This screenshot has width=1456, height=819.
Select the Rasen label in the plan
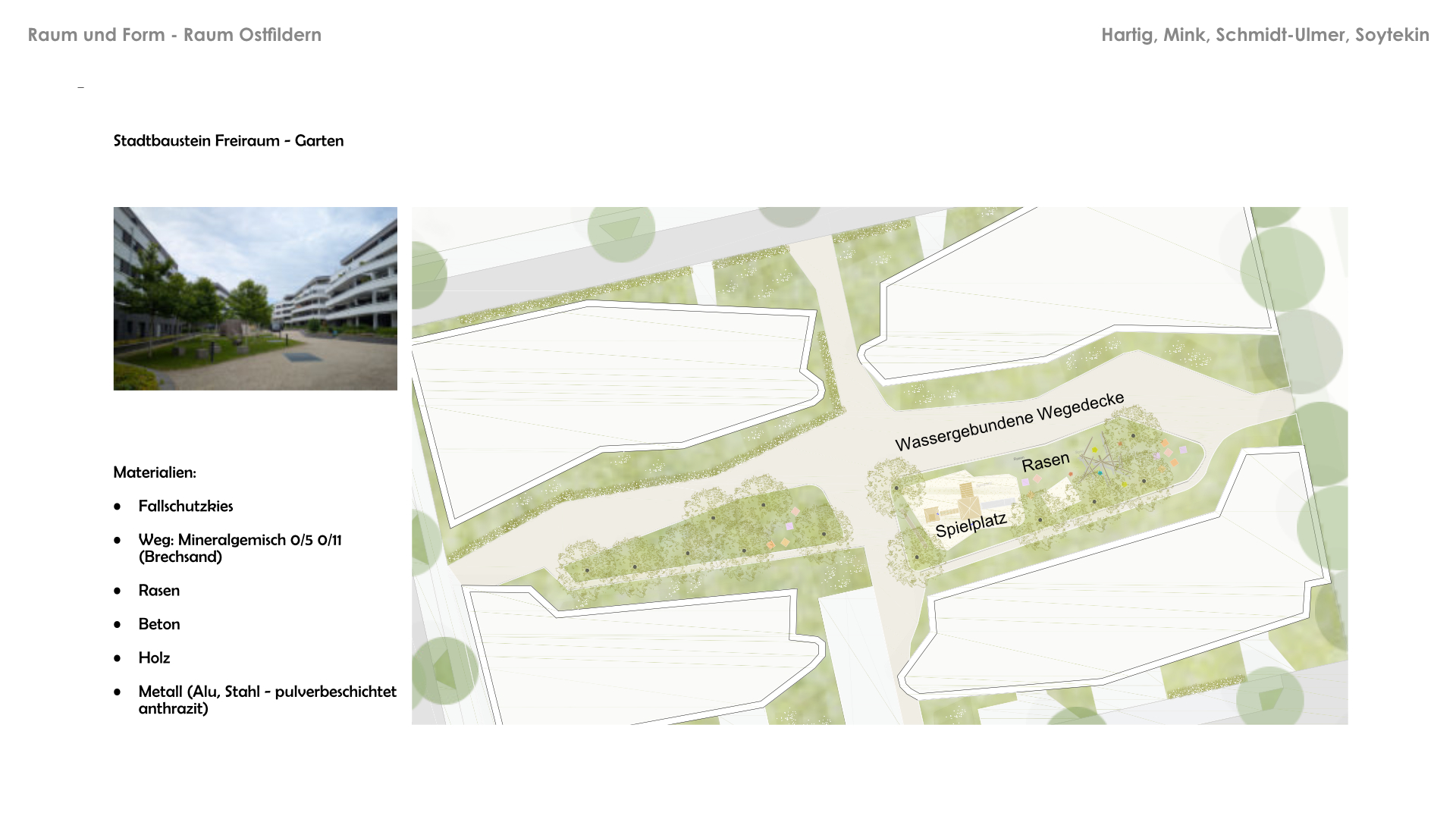[1046, 461]
